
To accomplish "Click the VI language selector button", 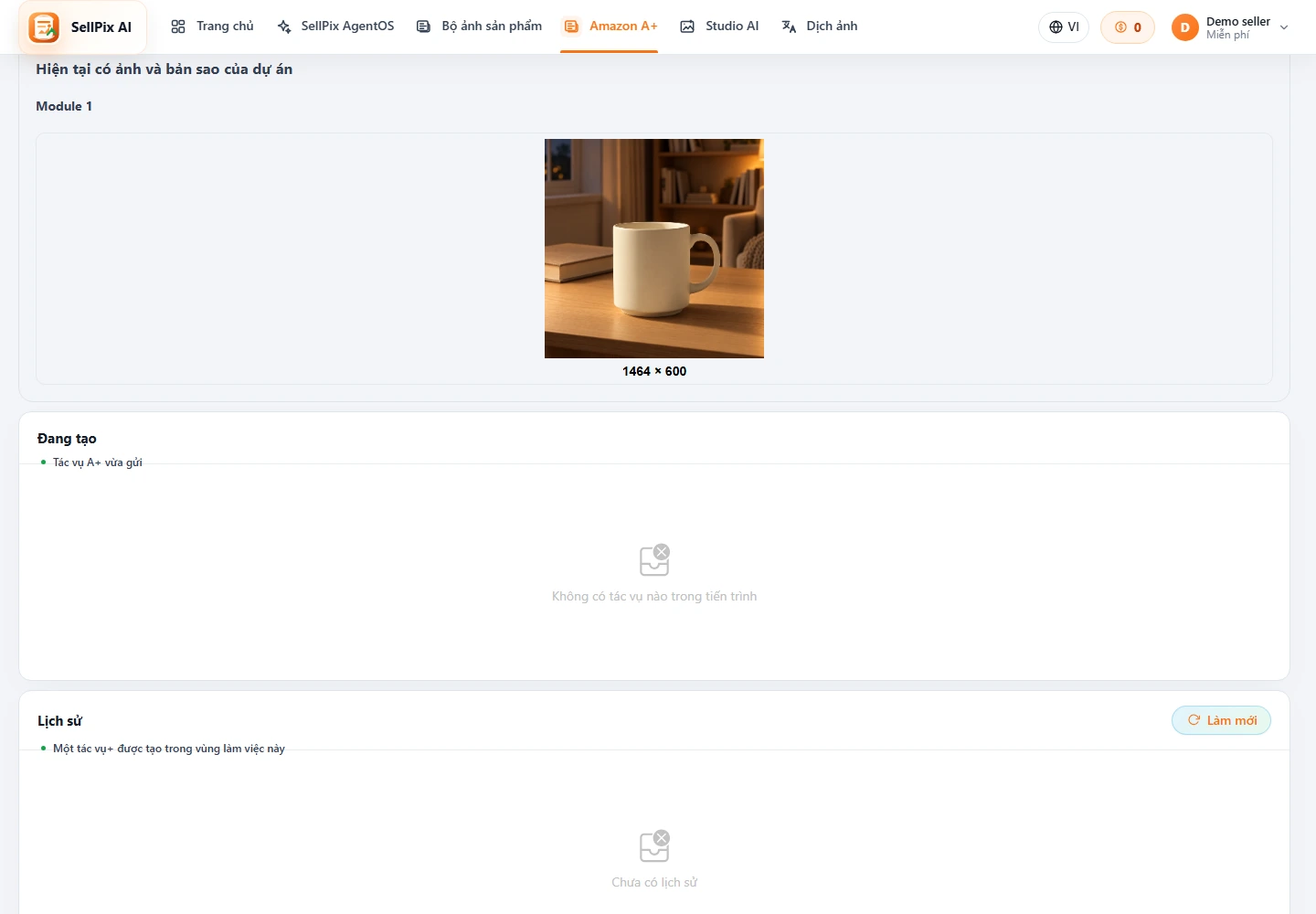I will pos(1064,27).
